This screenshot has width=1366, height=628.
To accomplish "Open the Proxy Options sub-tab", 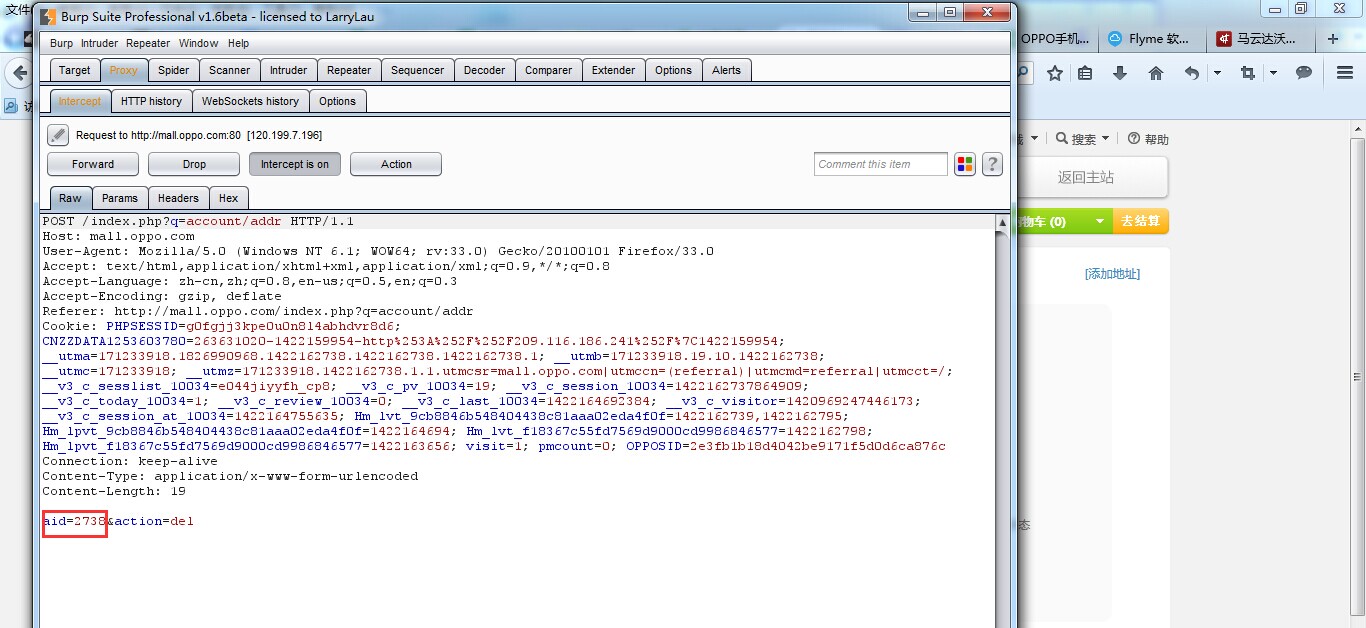I will tap(337, 101).
